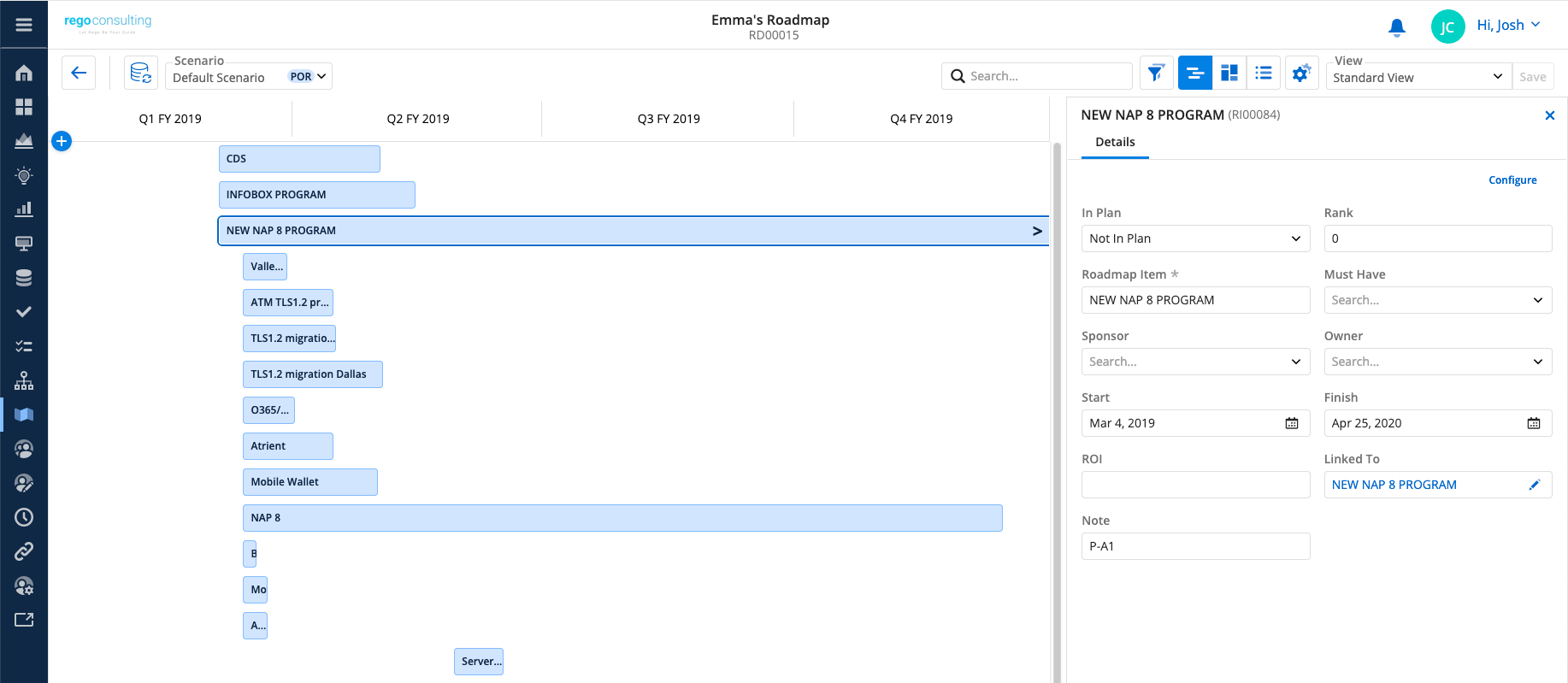This screenshot has height=683, width=1568.
Task: Click the roadmap Search field
Action: tap(1037, 76)
